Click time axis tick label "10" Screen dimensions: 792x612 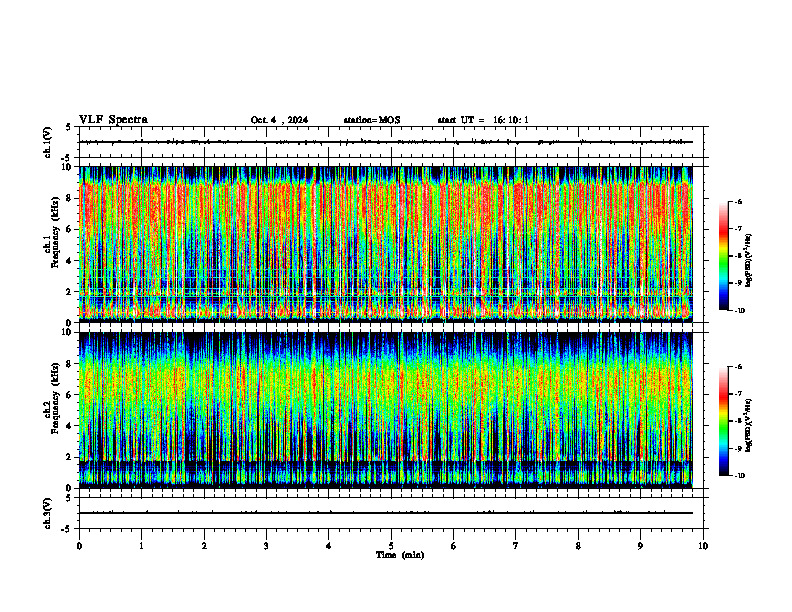point(703,546)
